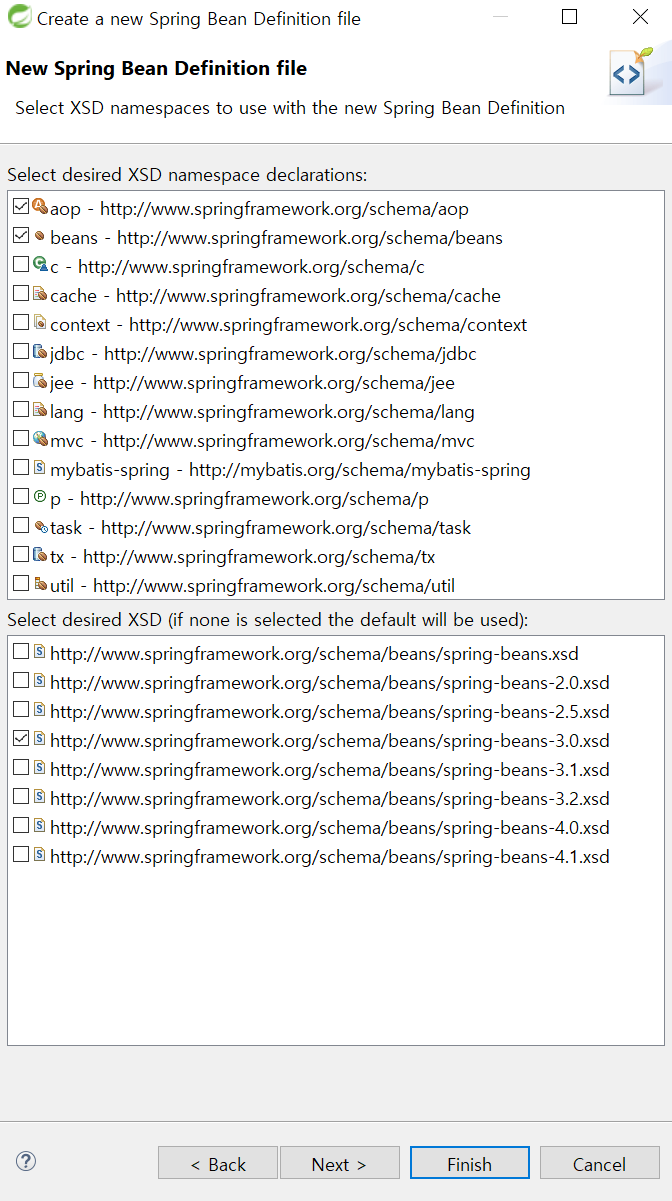The image size is (672, 1201).
Task: Click the tx namespace icon
Action: pos(40,555)
